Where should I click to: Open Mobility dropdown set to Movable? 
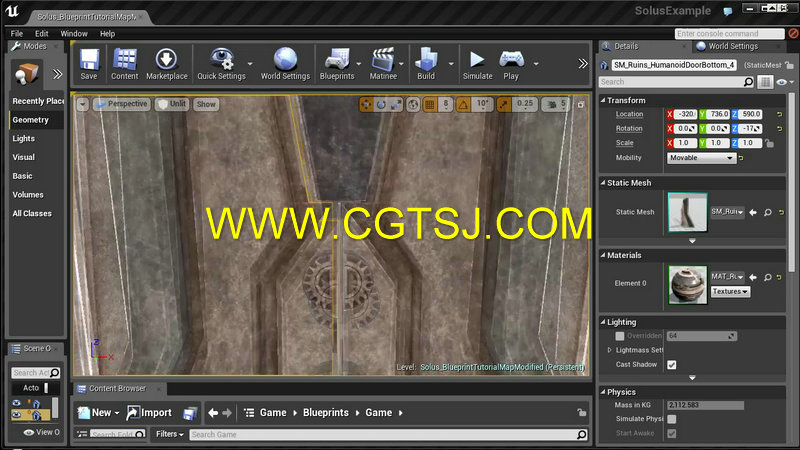702,158
